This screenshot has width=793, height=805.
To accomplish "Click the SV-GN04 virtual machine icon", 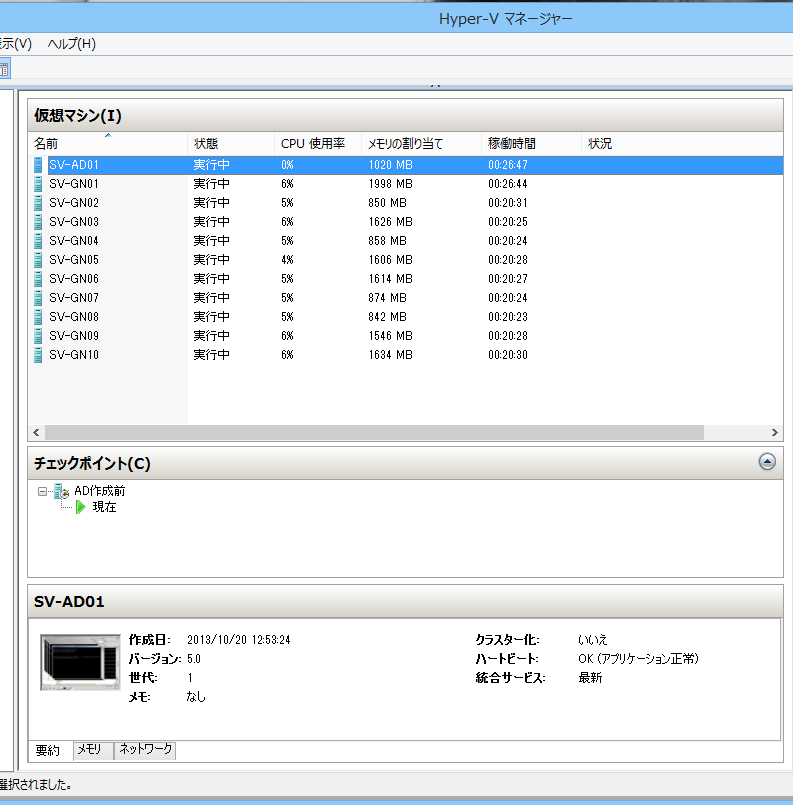I will [x=38, y=241].
